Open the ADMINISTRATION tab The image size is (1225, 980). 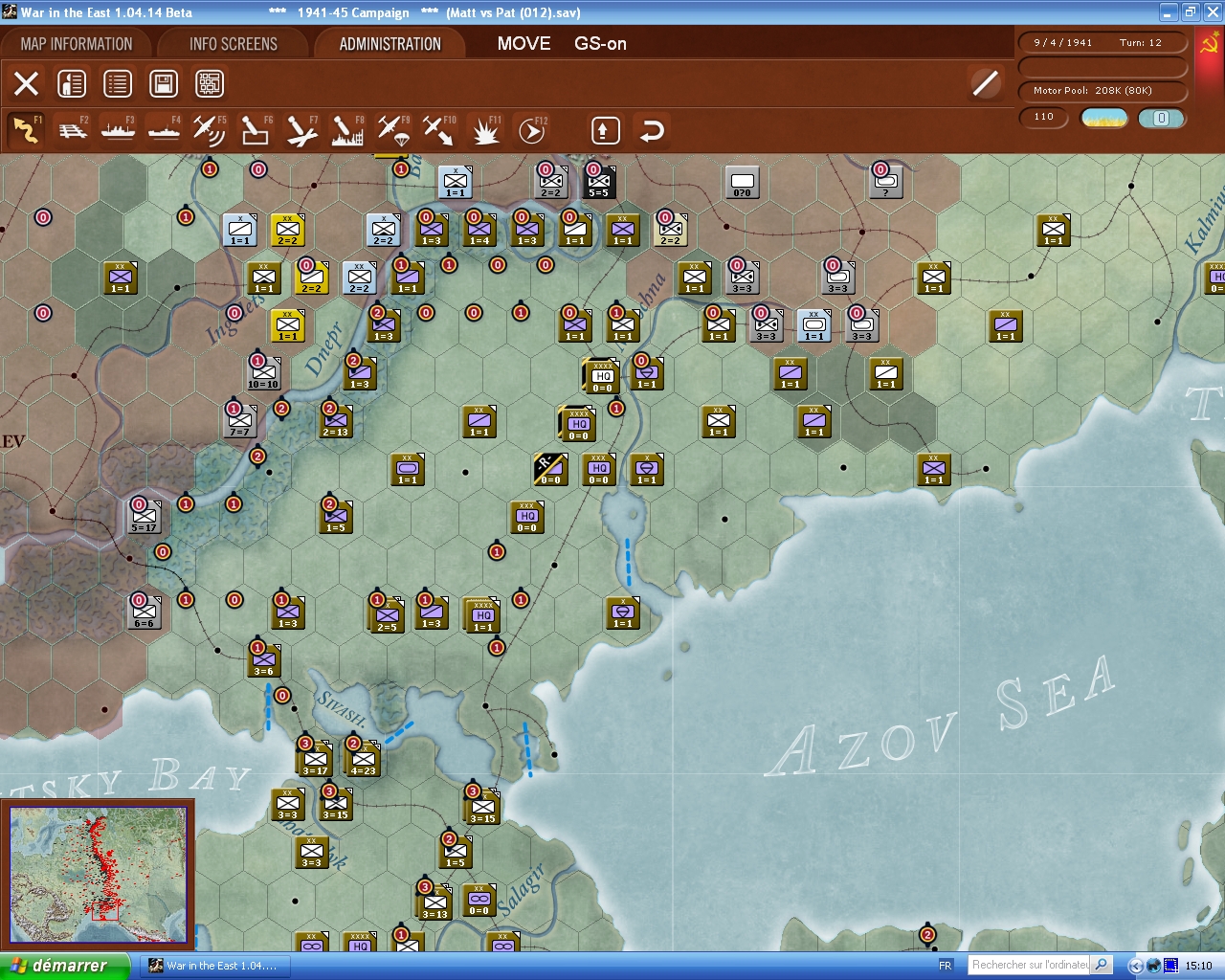click(390, 44)
